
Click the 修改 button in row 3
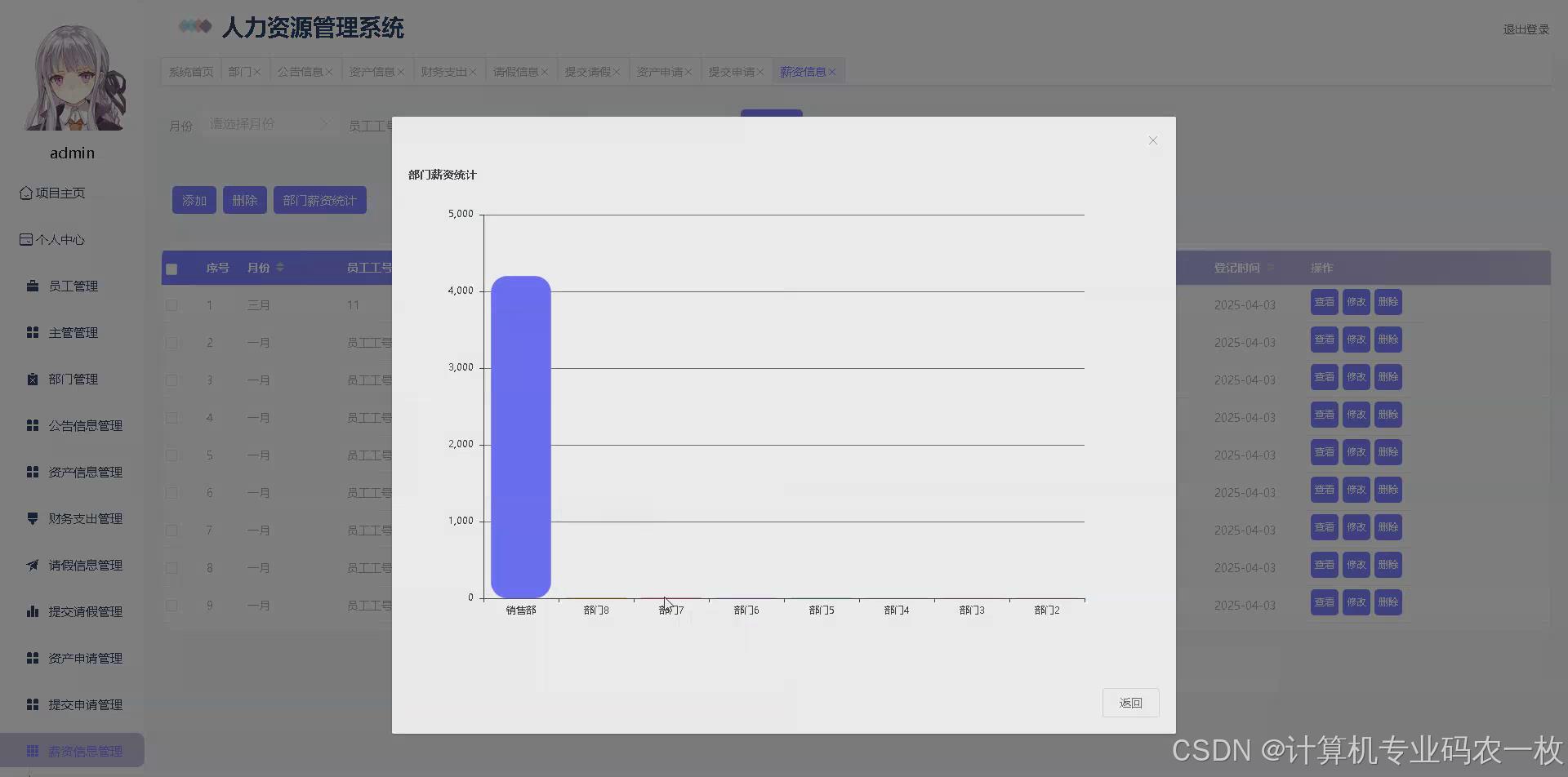(x=1356, y=377)
